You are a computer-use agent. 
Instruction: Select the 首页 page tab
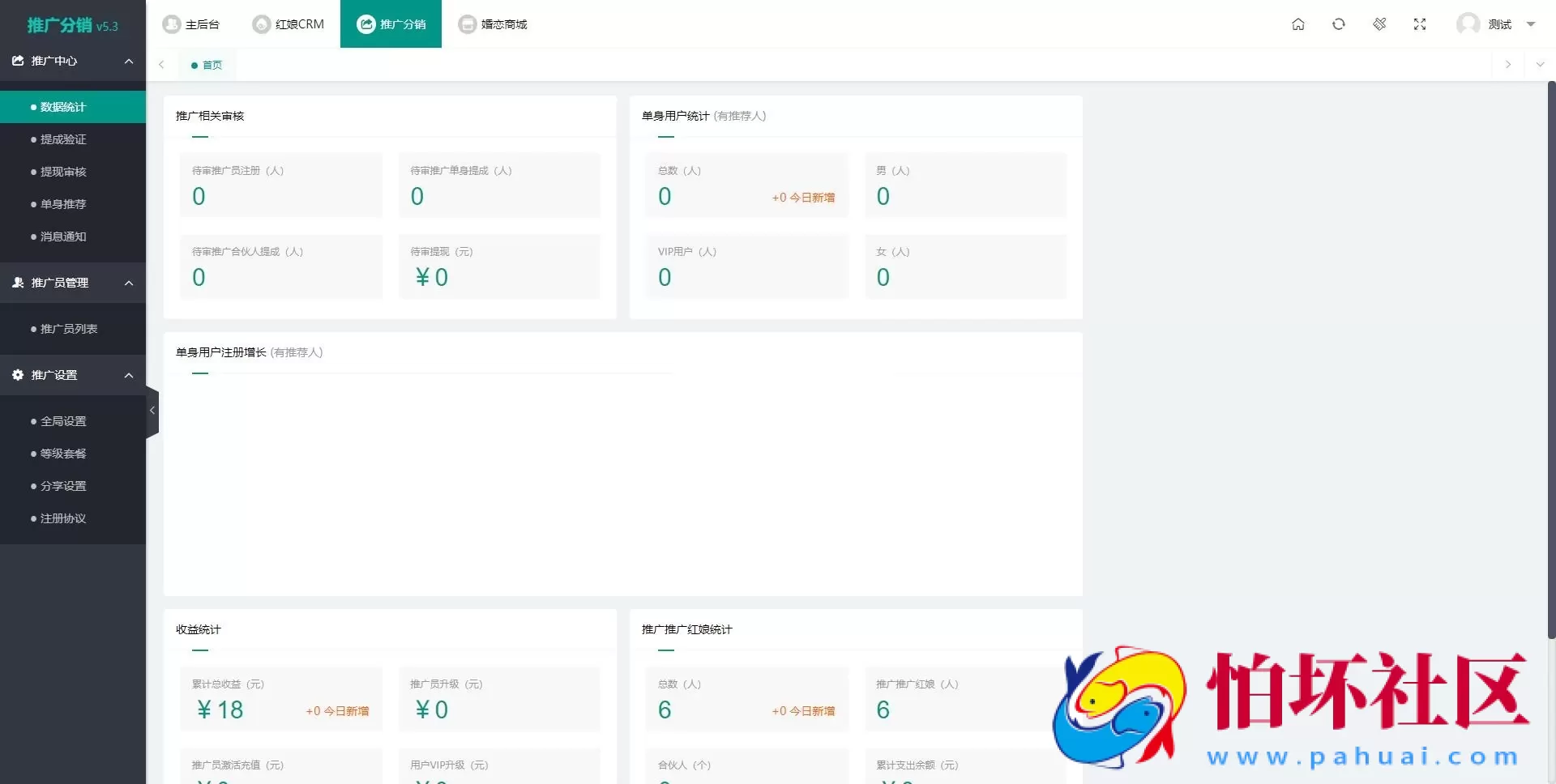tap(207, 65)
